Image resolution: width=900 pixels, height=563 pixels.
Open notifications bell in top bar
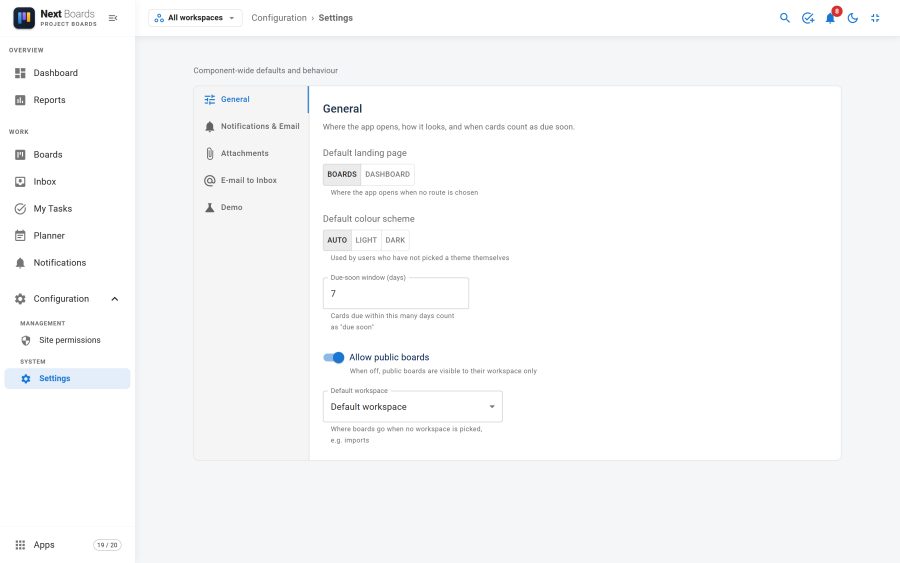click(830, 18)
